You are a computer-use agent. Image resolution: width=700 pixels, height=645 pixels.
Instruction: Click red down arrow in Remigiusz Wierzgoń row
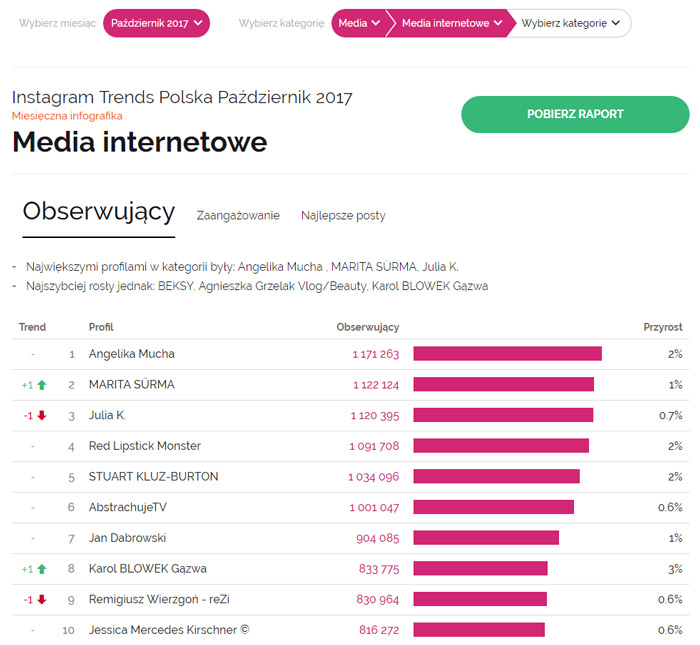point(42,599)
